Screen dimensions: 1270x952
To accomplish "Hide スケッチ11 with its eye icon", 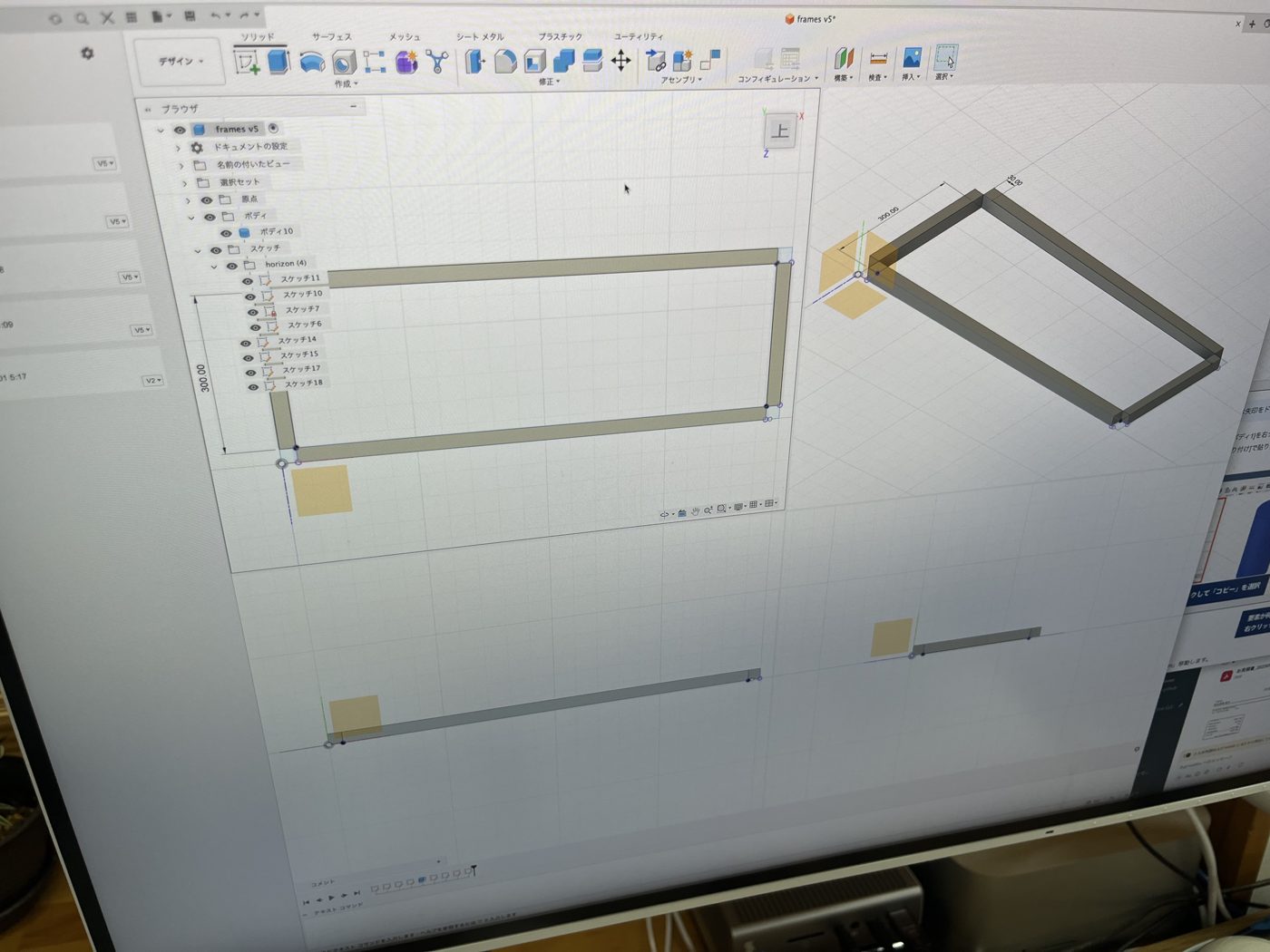I will pyautogui.click(x=247, y=281).
